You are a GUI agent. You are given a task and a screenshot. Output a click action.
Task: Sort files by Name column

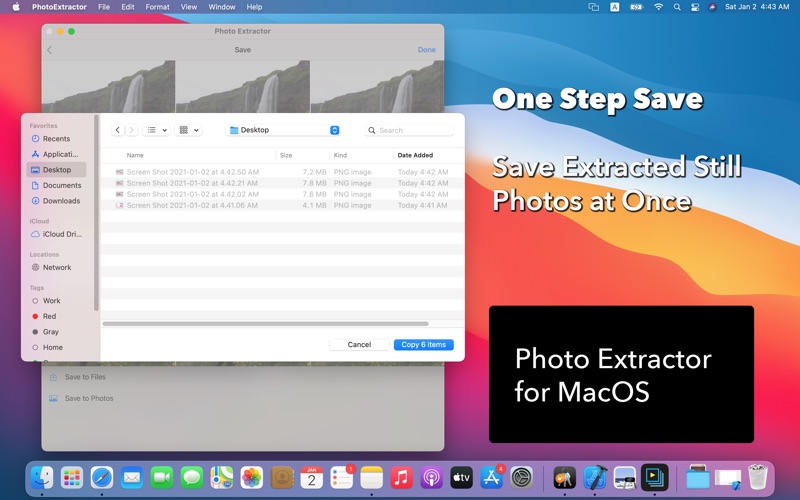(x=135, y=155)
